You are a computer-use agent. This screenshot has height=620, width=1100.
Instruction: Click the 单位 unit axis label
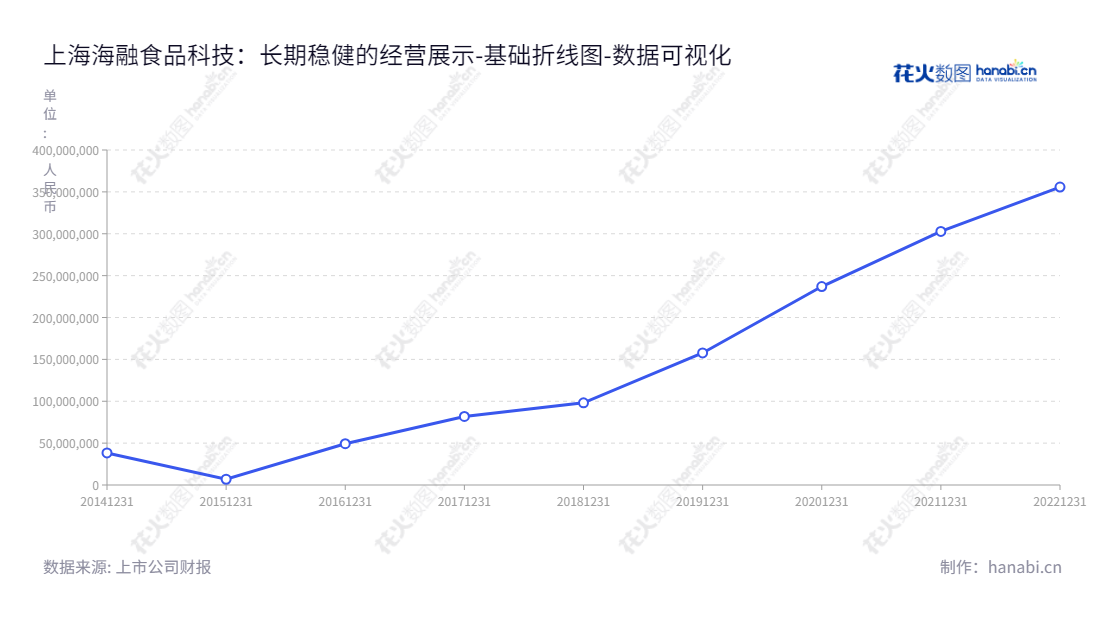point(50,105)
